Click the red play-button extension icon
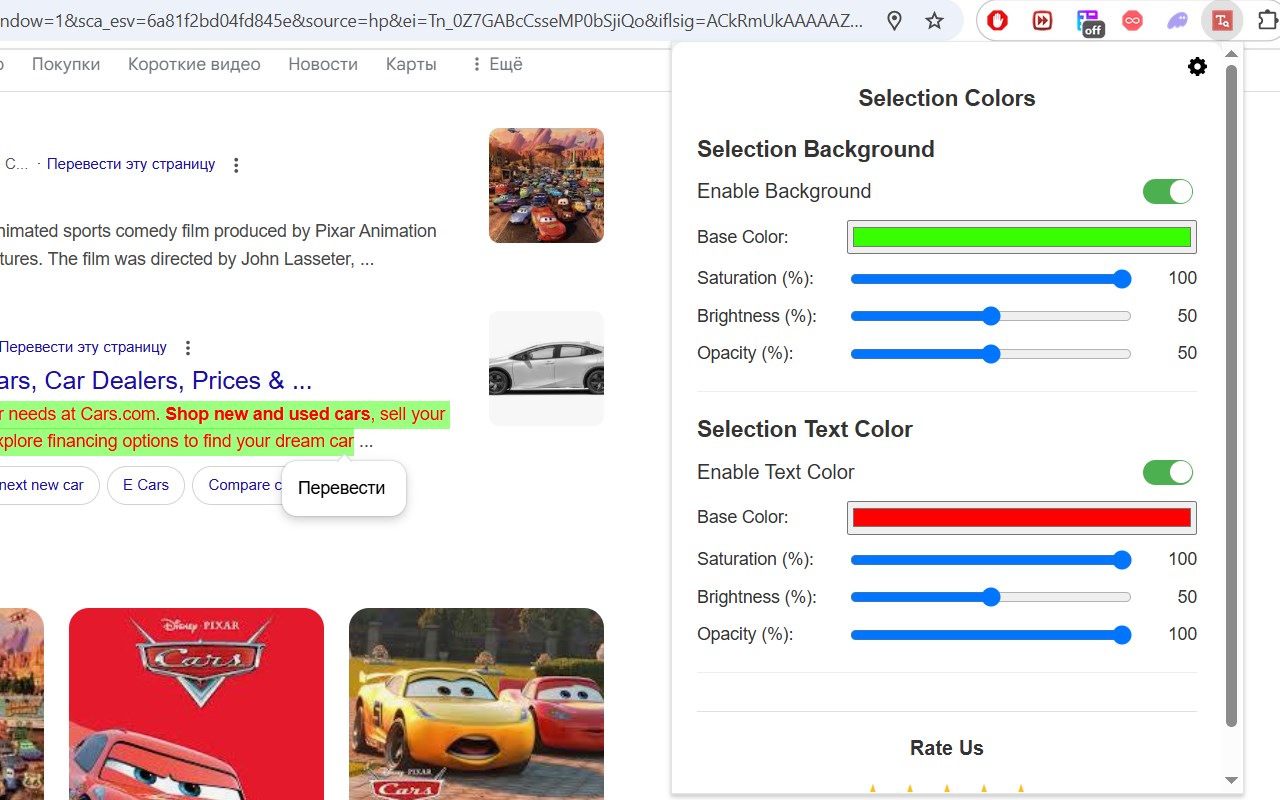This screenshot has height=800, width=1280. tap(1042, 20)
